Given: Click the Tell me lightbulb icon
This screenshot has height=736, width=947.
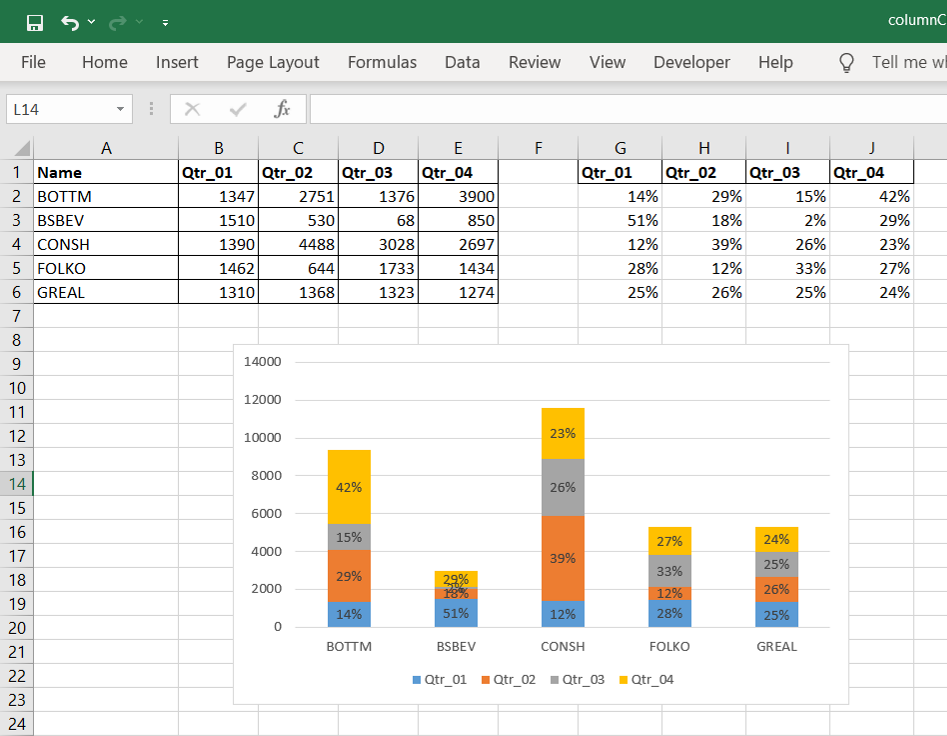Looking at the screenshot, I should click(847, 63).
